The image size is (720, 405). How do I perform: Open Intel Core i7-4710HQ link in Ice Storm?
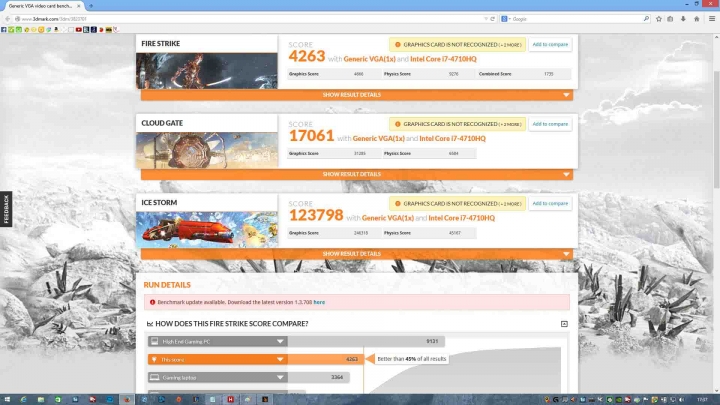461,218
